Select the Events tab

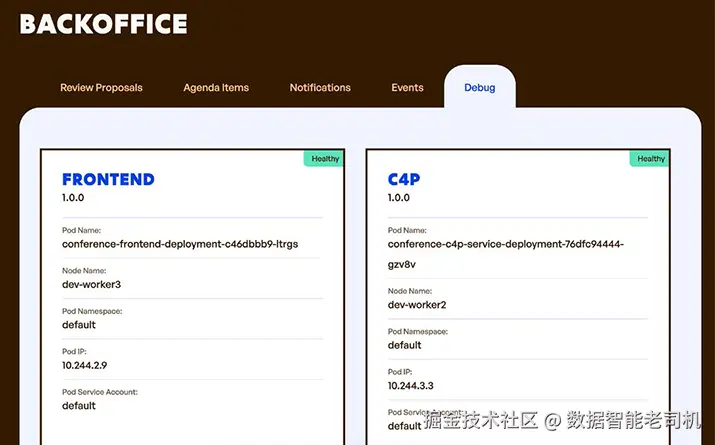tap(407, 88)
